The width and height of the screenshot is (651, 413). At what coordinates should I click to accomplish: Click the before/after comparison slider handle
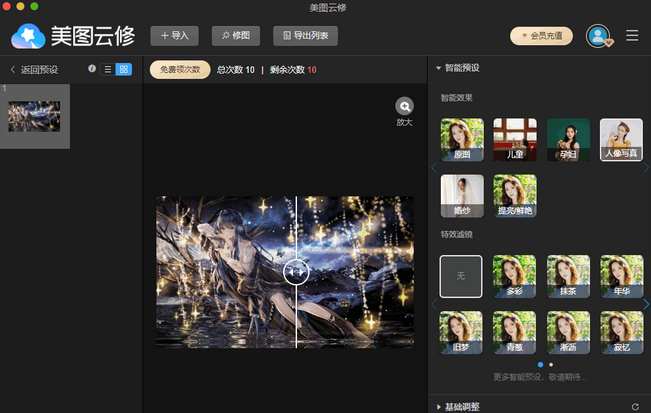pyautogui.click(x=295, y=272)
